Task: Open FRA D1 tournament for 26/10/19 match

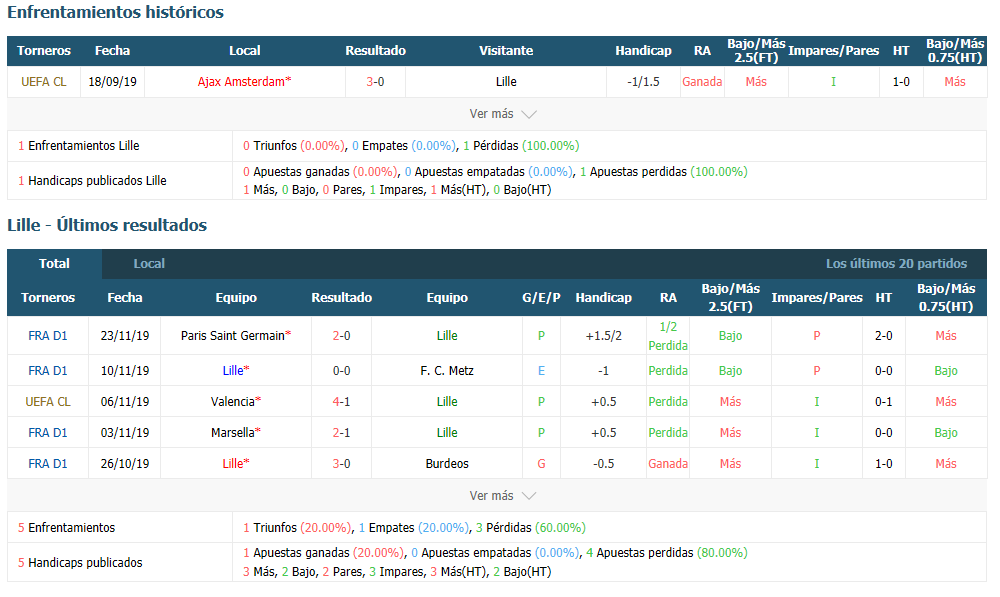Action: (x=48, y=464)
